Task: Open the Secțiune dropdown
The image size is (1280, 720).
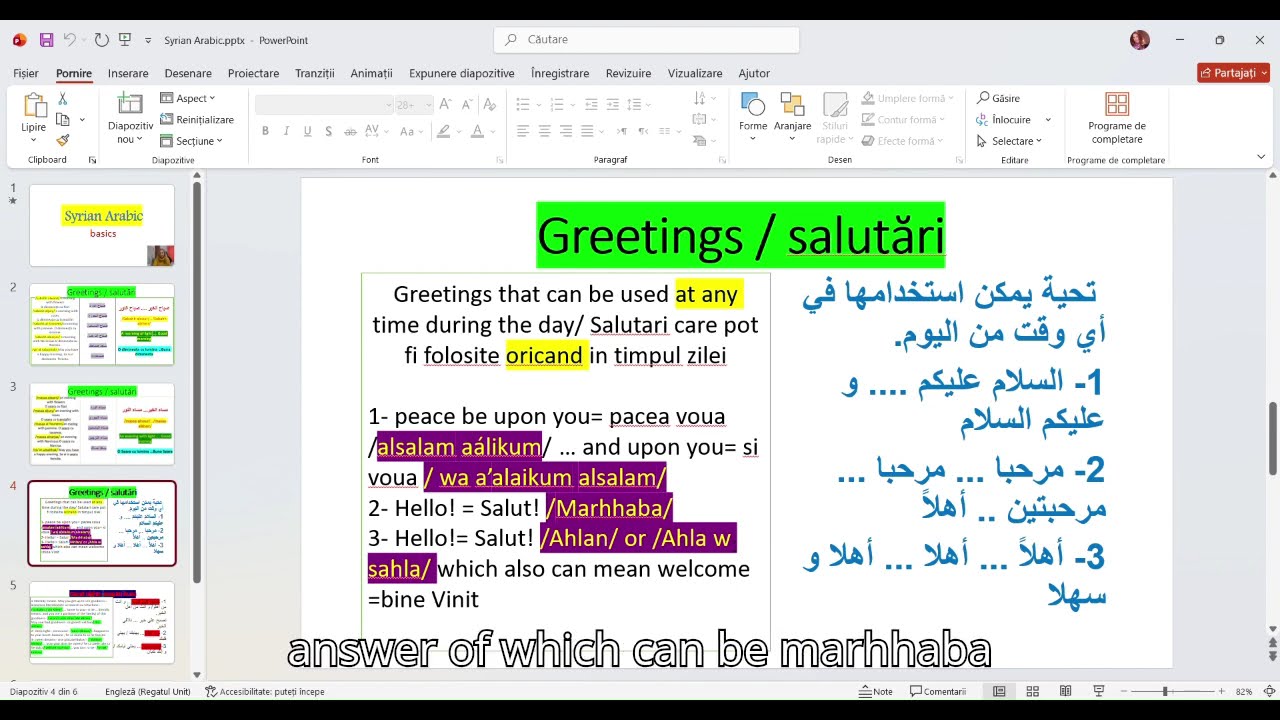Action: click(192, 141)
